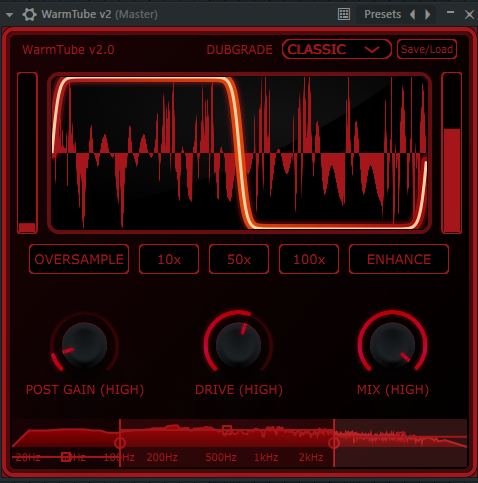This screenshot has width=478, height=483.
Task: Click the POST GAIN (HIGH) label
Action: pyautogui.click(x=85, y=390)
